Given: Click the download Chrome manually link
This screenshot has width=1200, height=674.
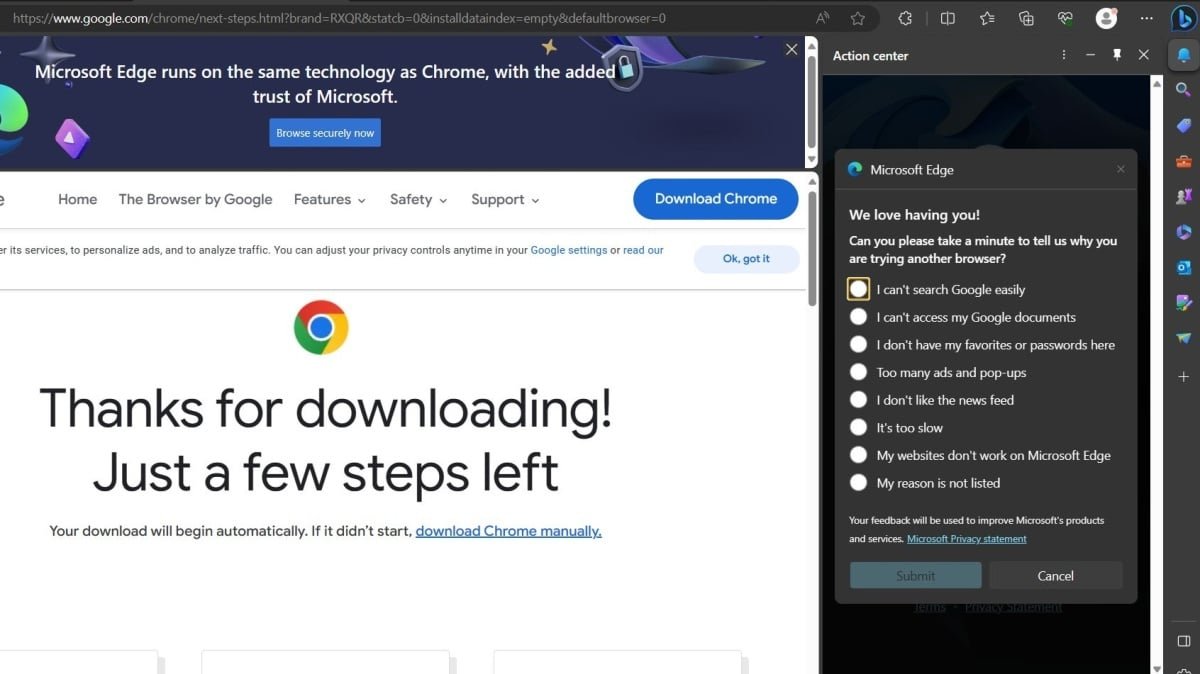Looking at the screenshot, I should pyautogui.click(x=508, y=531).
